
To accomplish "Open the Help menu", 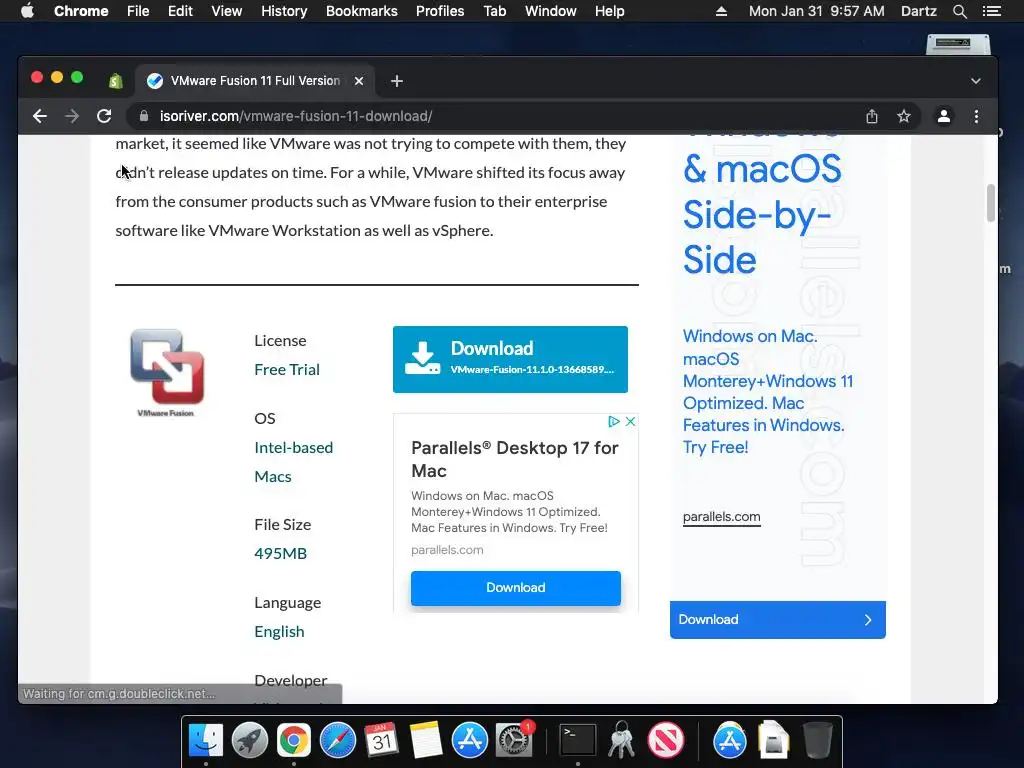I will tap(609, 11).
